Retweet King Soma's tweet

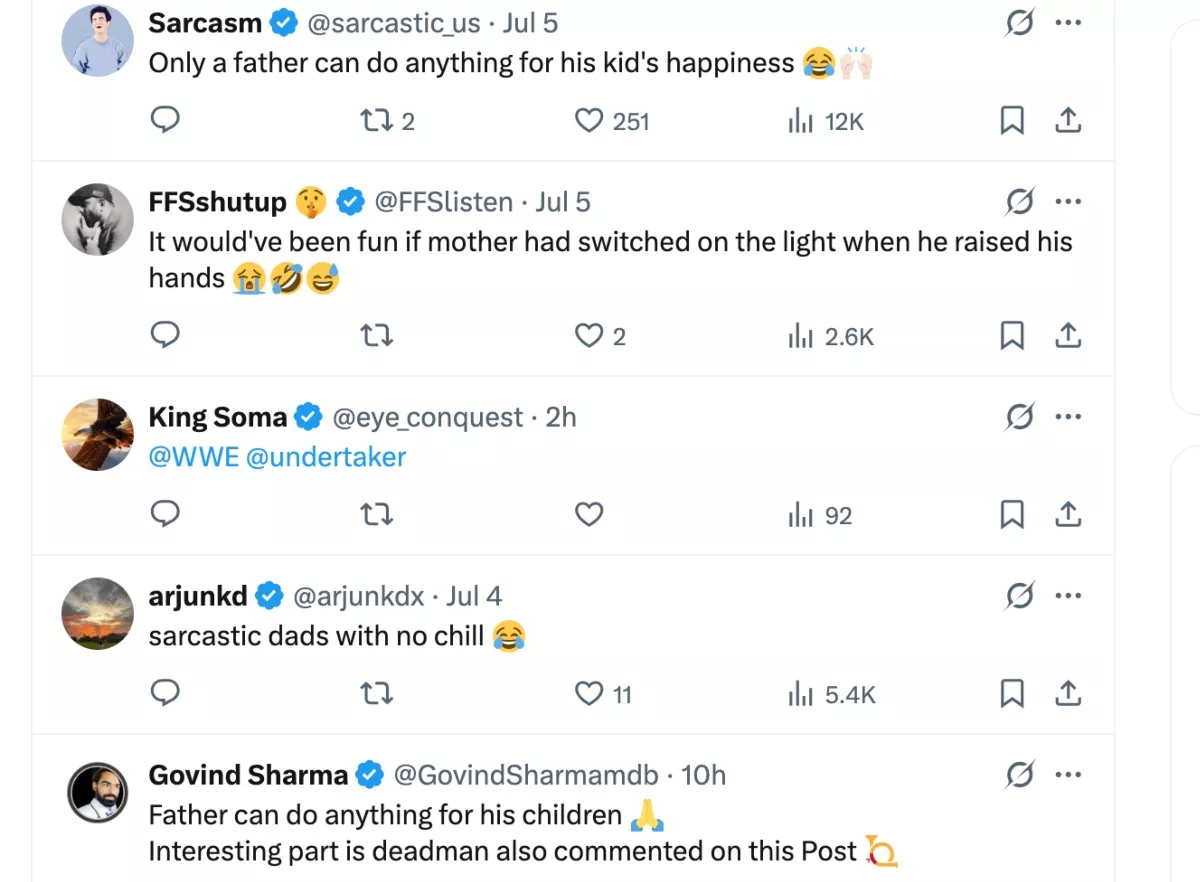(x=376, y=515)
